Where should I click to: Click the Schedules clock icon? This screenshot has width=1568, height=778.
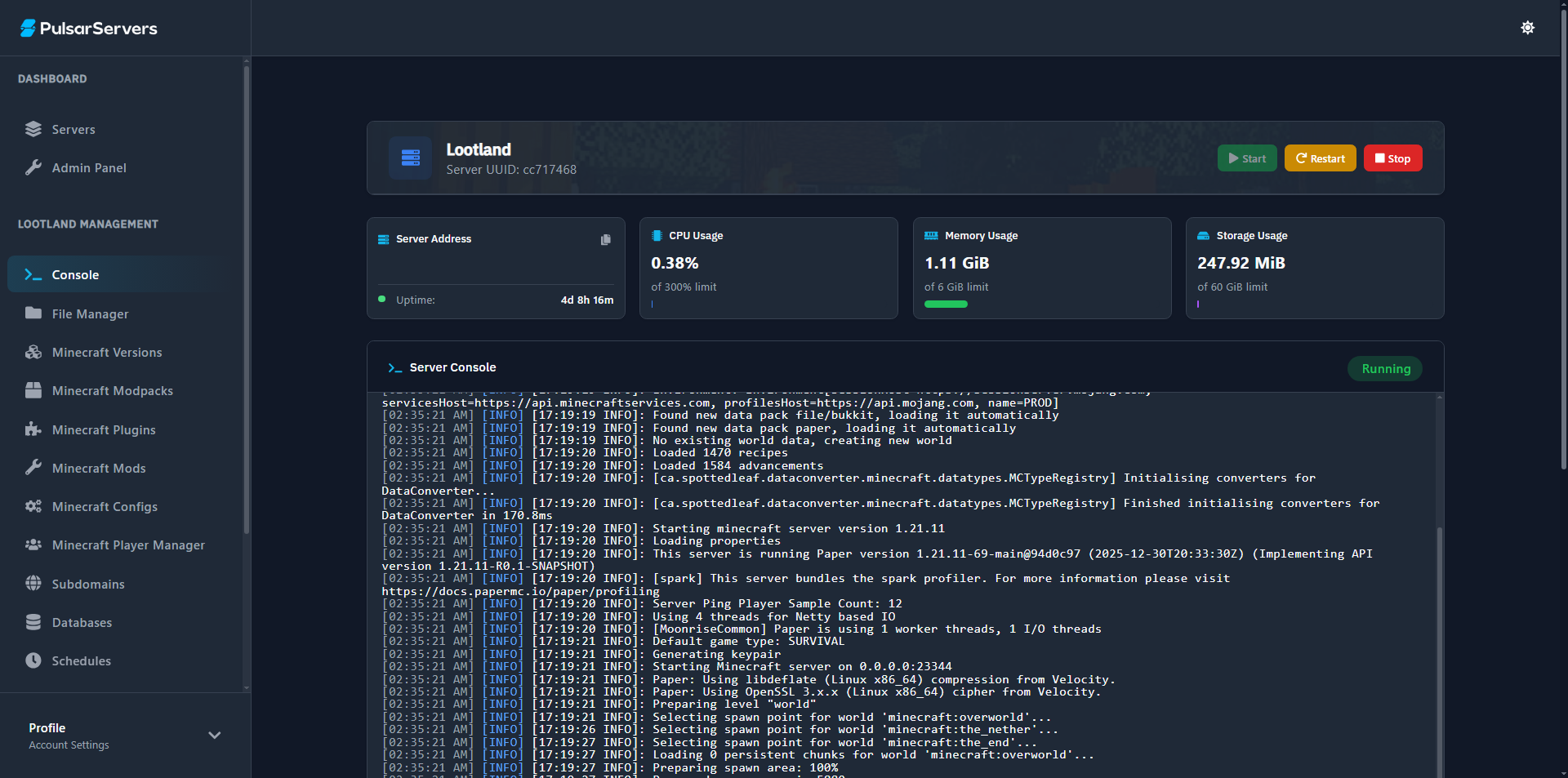pos(33,660)
